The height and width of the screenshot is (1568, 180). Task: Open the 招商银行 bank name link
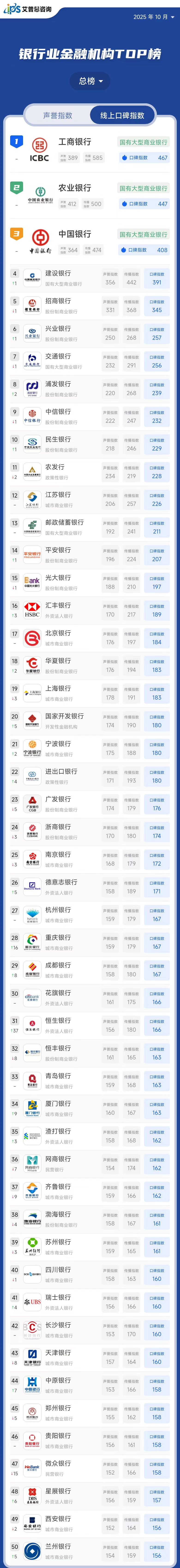(58, 301)
